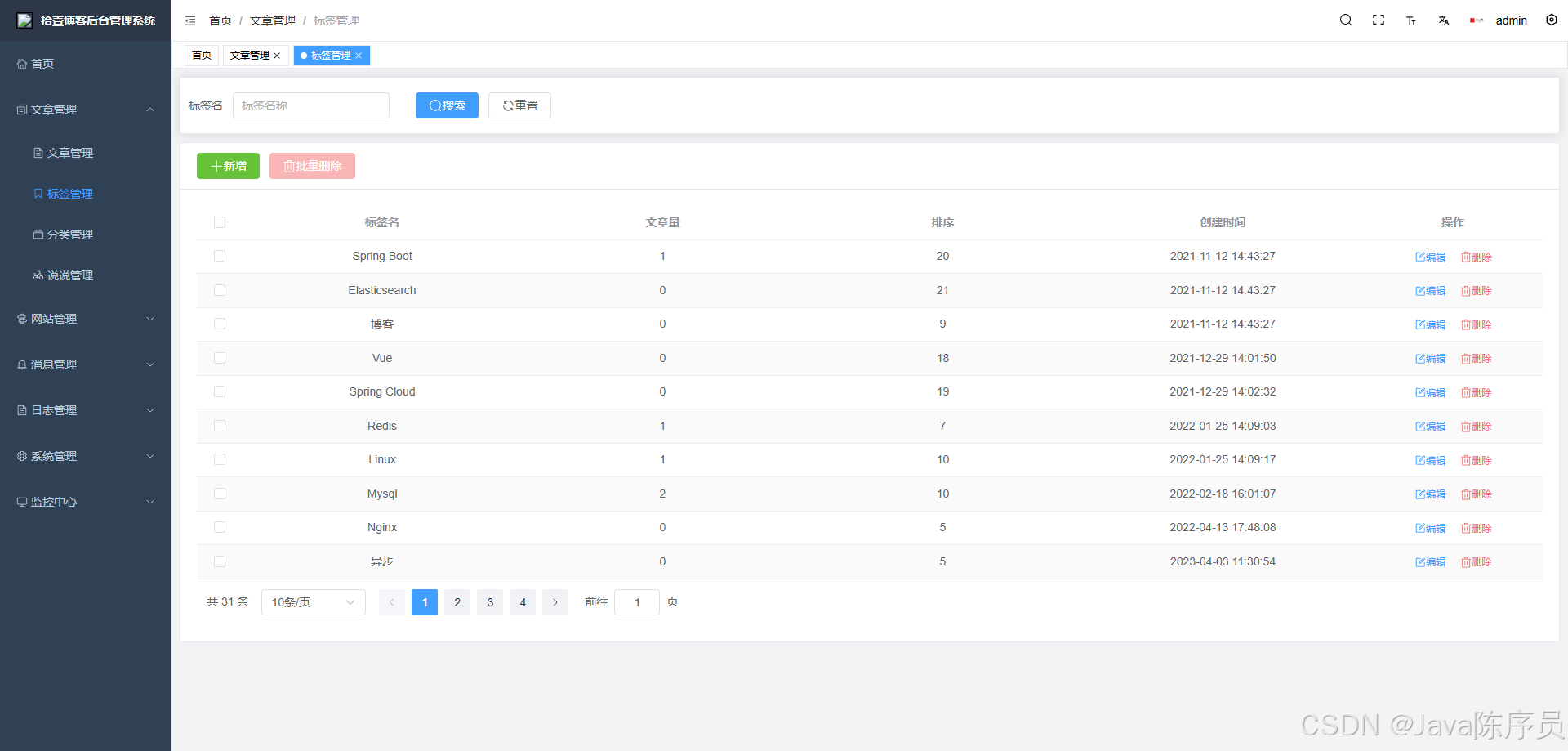
Task: Open the settings gear in header
Action: pos(1552,20)
